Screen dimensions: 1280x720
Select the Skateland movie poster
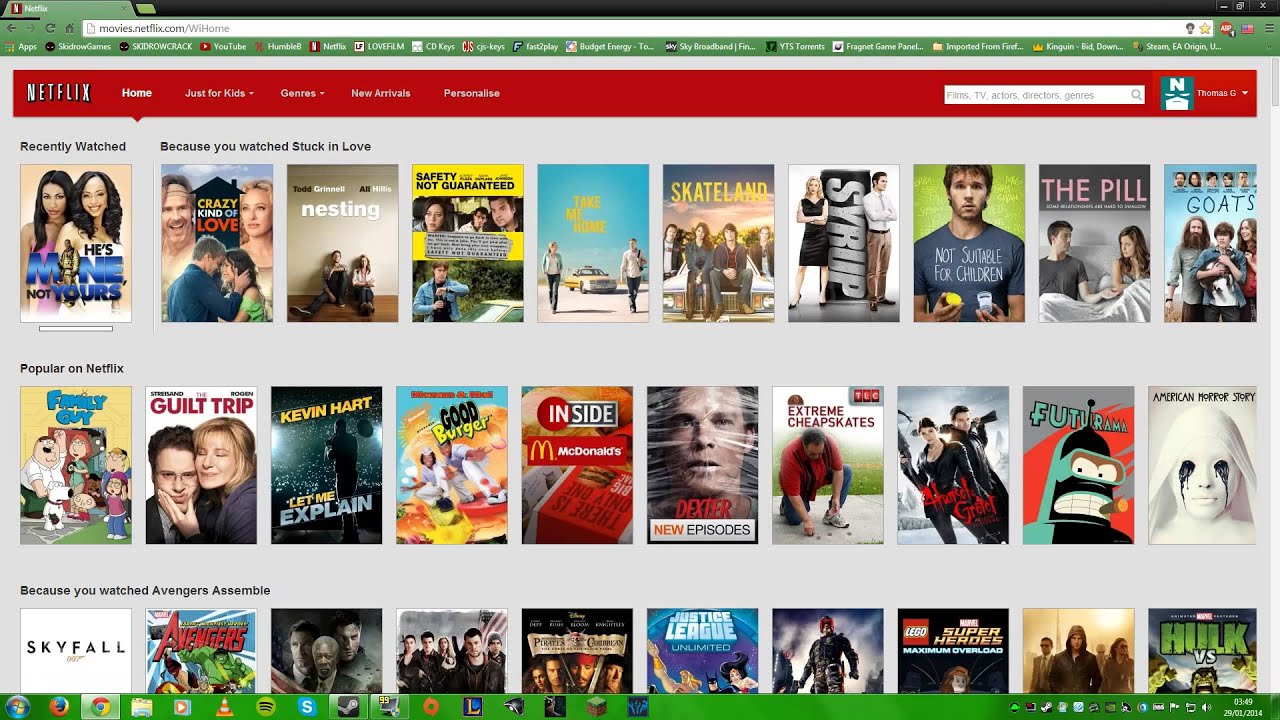tap(718, 243)
